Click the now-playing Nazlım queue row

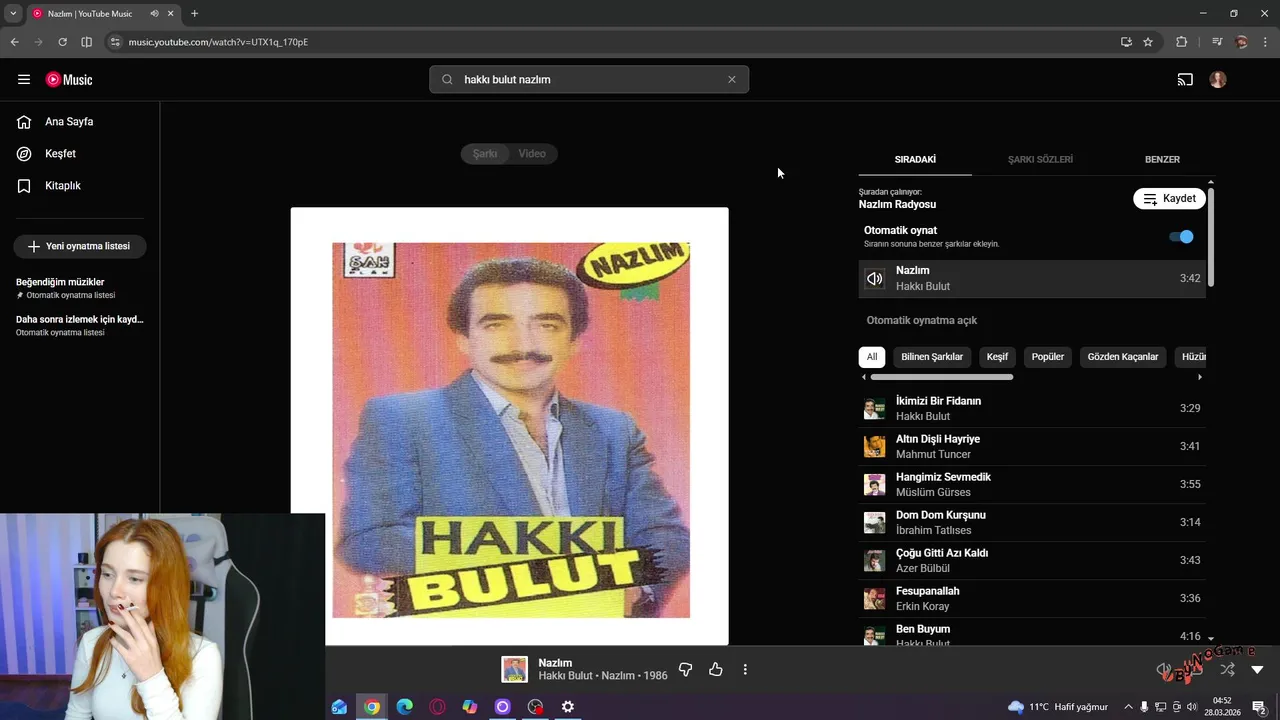click(x=1032, y=279)
